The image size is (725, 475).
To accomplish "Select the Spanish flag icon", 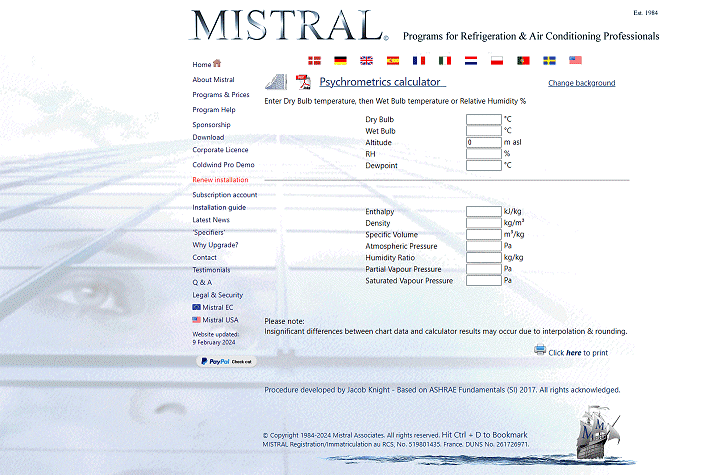I will tap(393, 60).
